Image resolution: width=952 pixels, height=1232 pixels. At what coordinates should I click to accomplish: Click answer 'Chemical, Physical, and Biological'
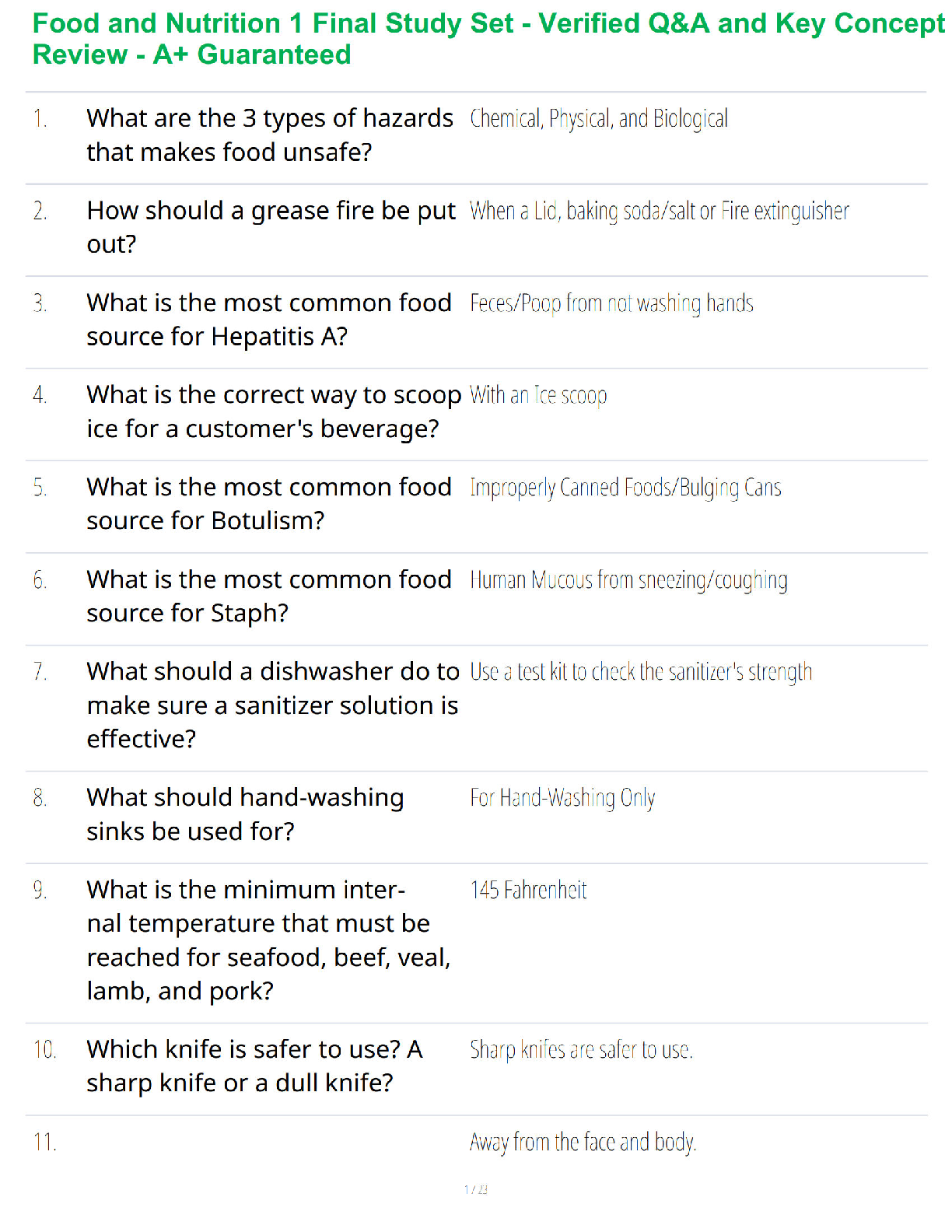coord(599,119)
